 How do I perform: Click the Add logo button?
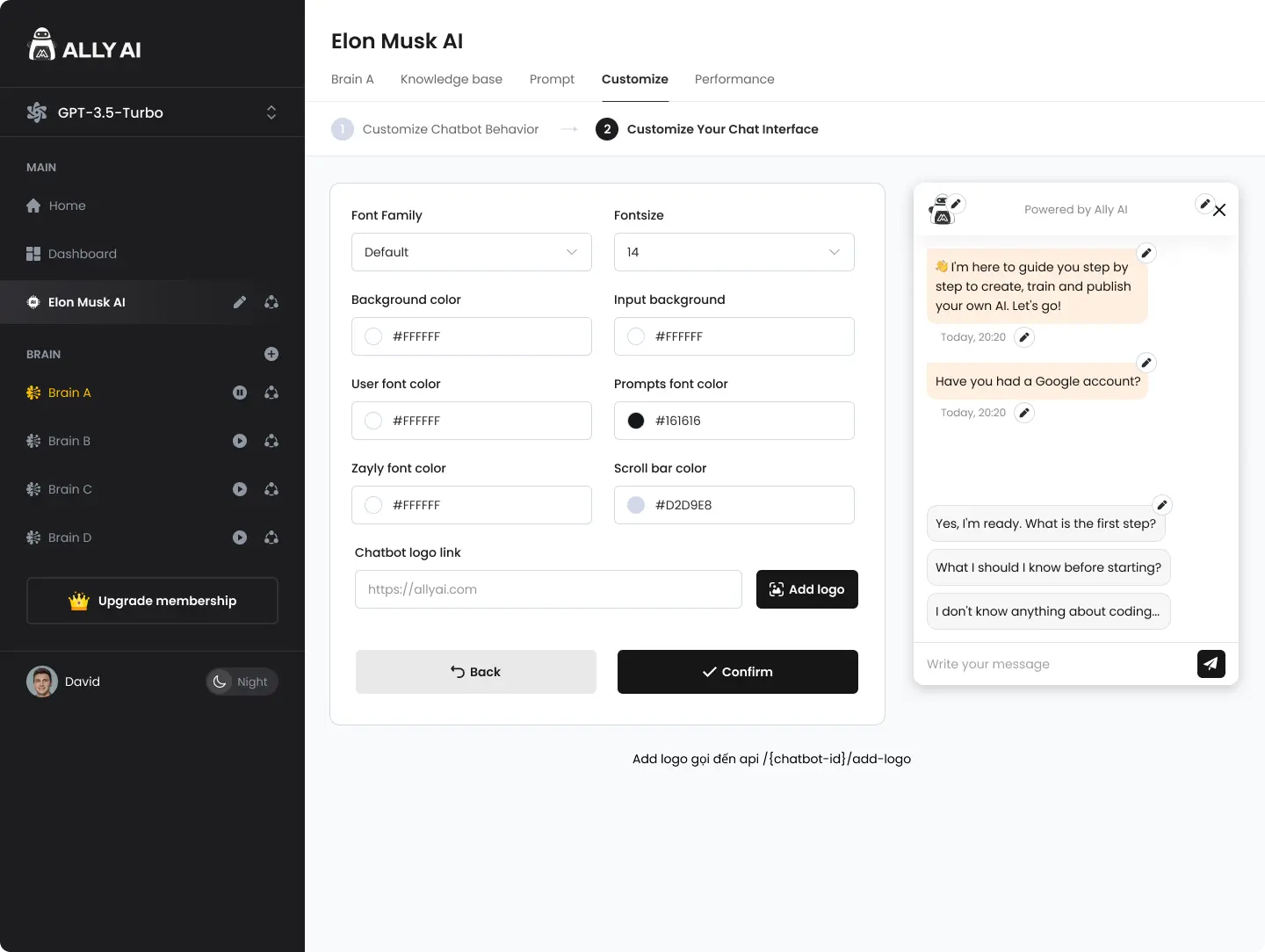click(806, 589)
